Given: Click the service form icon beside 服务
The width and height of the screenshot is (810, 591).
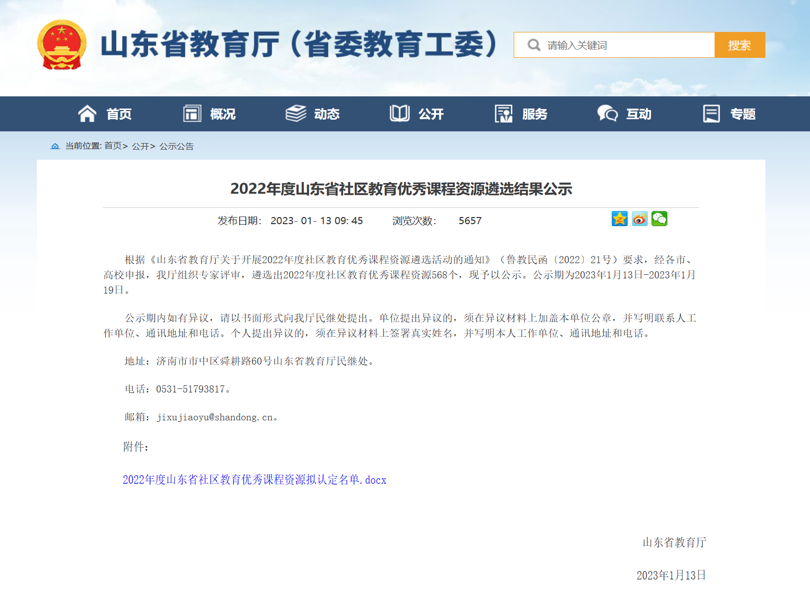Looking at the screenshot, I should point(504,114).
